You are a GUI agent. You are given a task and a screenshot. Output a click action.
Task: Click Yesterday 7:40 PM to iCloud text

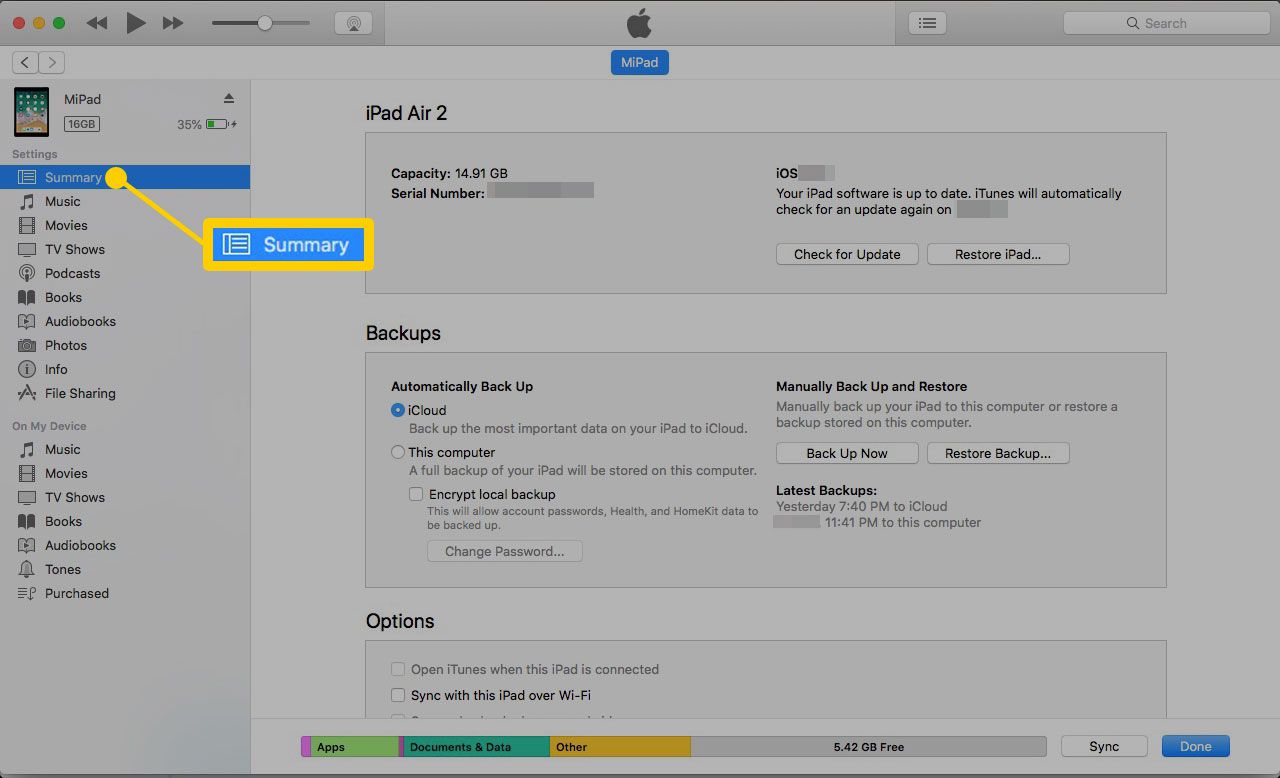coord(861,506)
